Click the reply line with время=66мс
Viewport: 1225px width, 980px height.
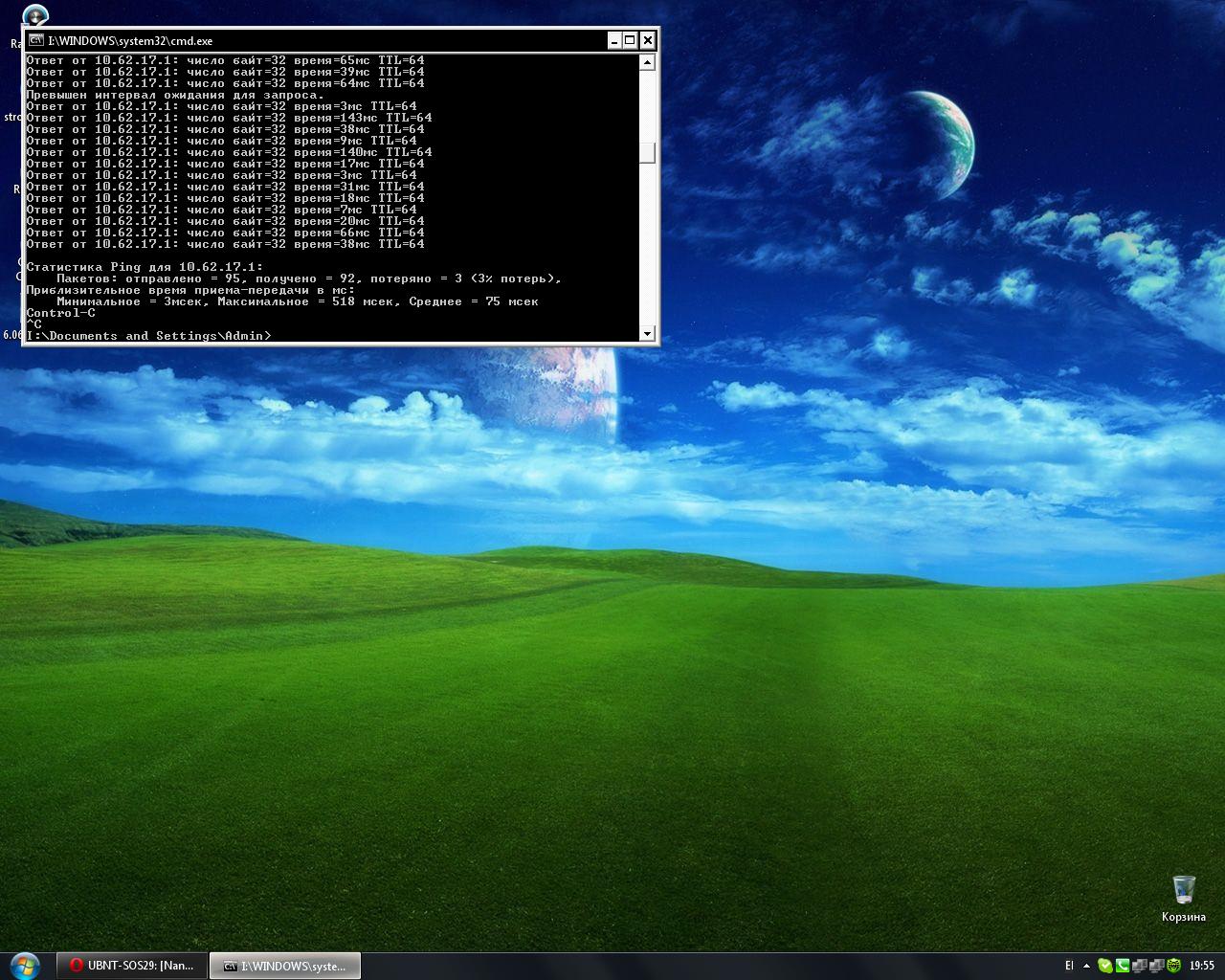point(225,233)
